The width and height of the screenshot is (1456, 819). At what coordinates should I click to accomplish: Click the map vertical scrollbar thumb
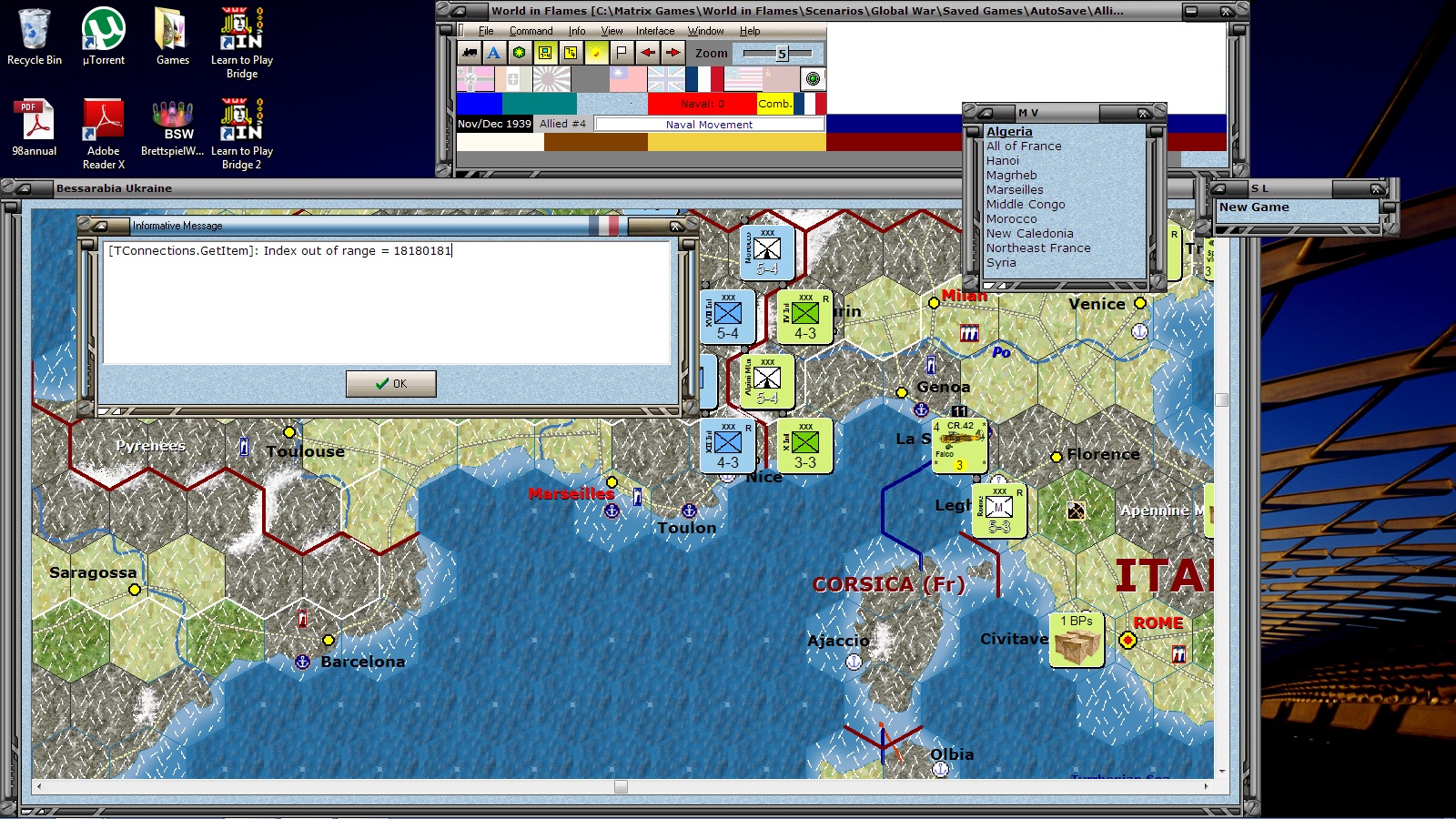(1221, 400)
